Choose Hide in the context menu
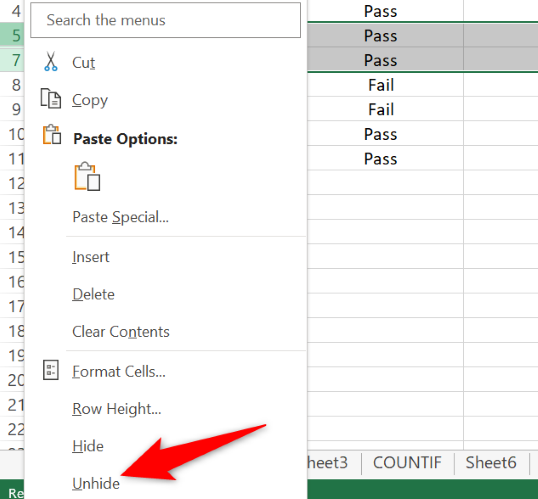The image size is (538, 499). [88, 446]
